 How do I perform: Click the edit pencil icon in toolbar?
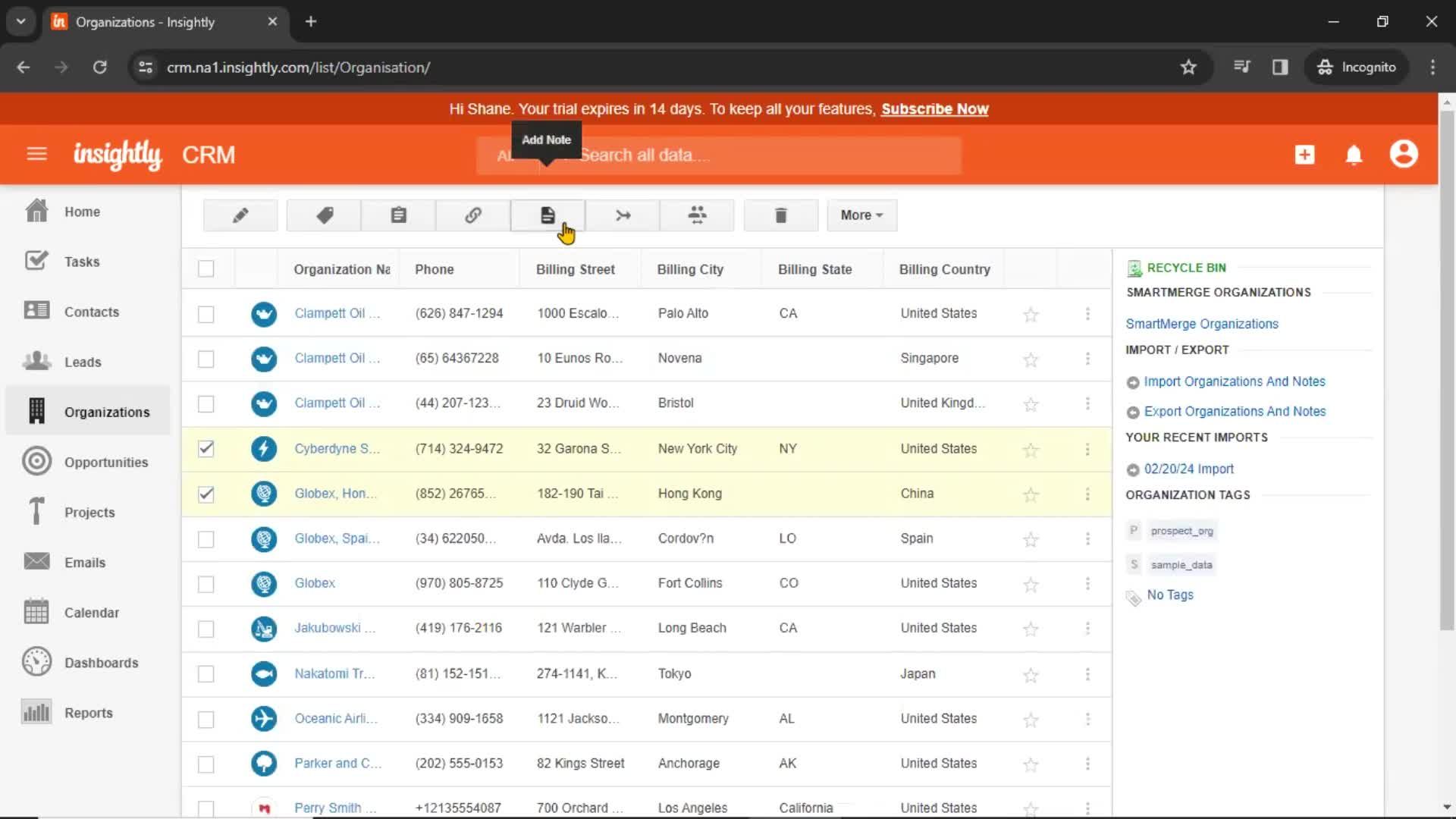[x=240, y=215]
